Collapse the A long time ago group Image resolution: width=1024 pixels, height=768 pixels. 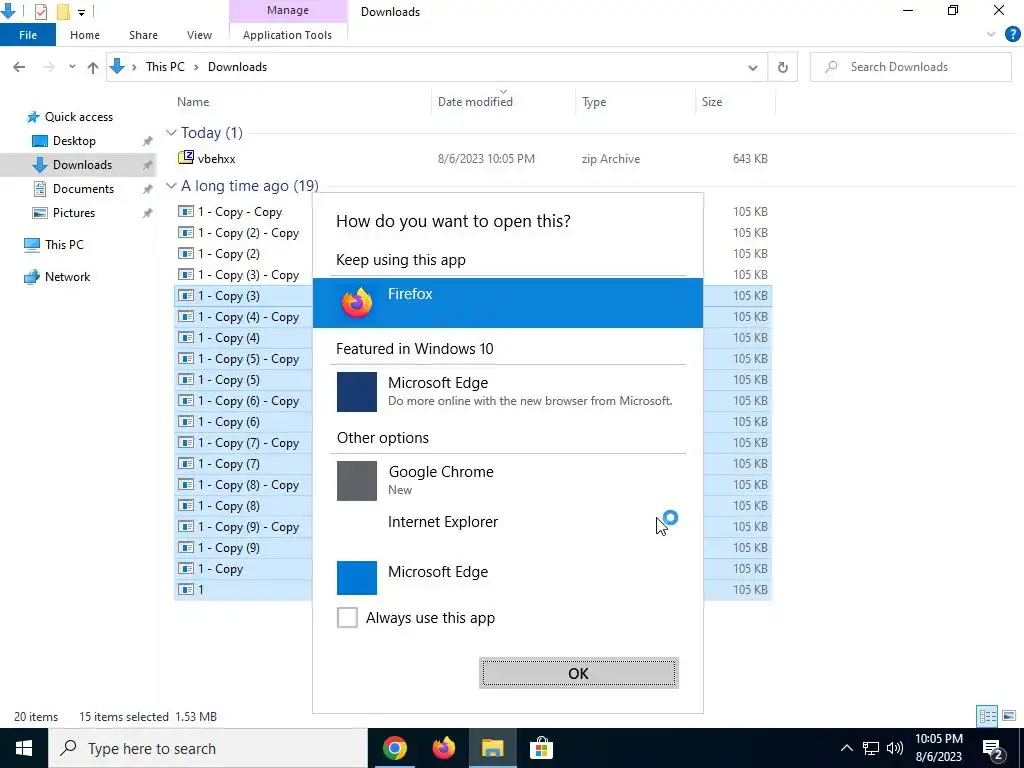(171, 186)
